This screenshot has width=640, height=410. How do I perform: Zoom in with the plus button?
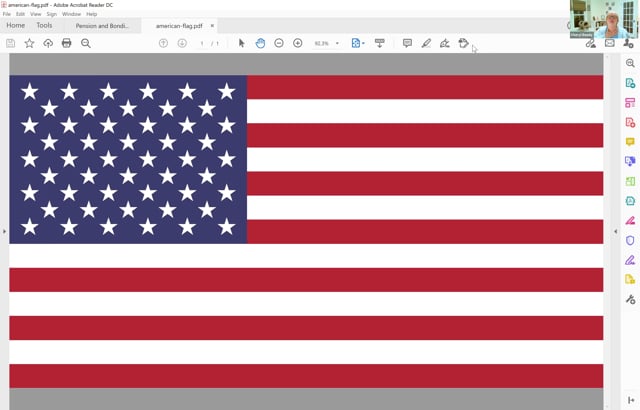[x=298, y=43]
